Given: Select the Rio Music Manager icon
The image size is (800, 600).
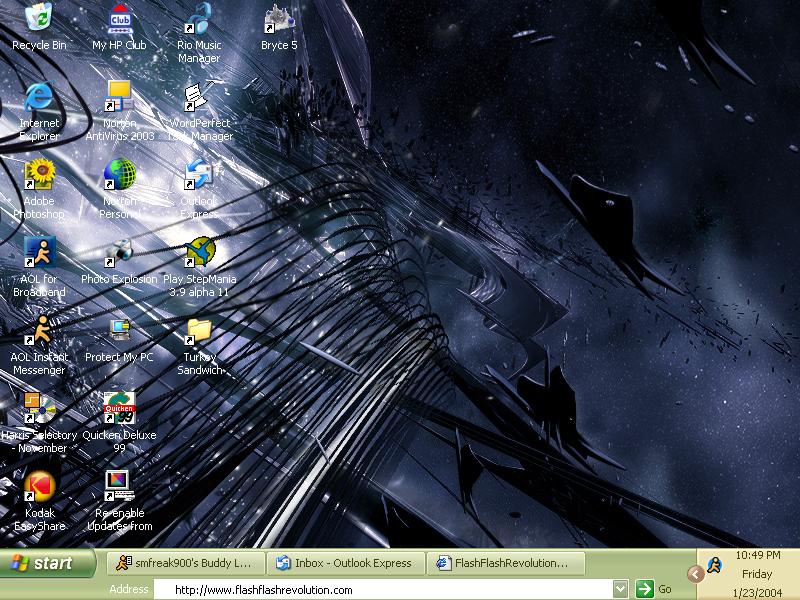Looking at the screenshot, I should [x=198, y=18].
